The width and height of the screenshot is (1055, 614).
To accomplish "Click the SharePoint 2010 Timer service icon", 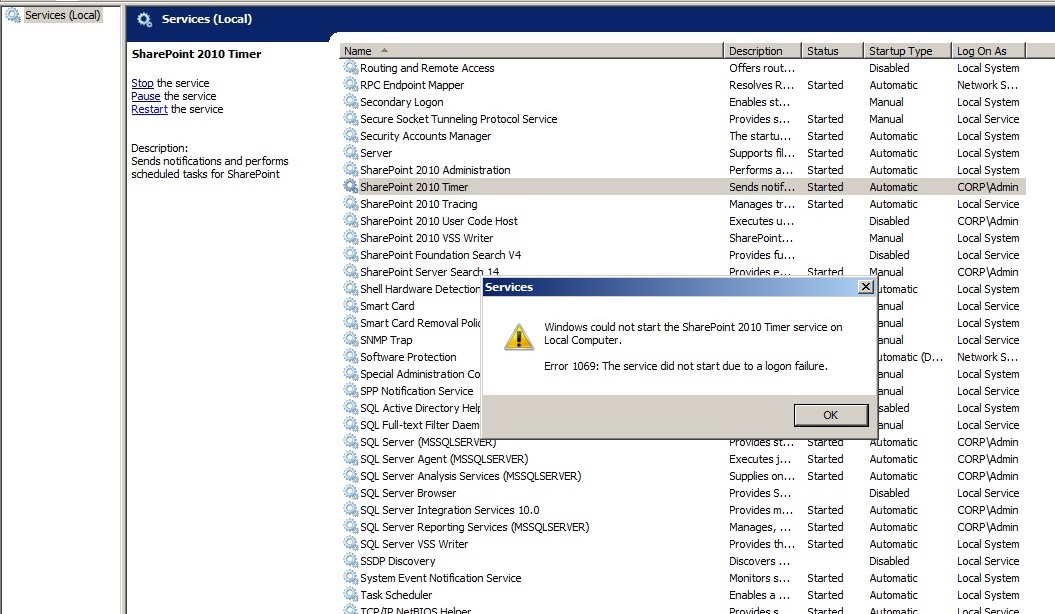I will point(350,186).
